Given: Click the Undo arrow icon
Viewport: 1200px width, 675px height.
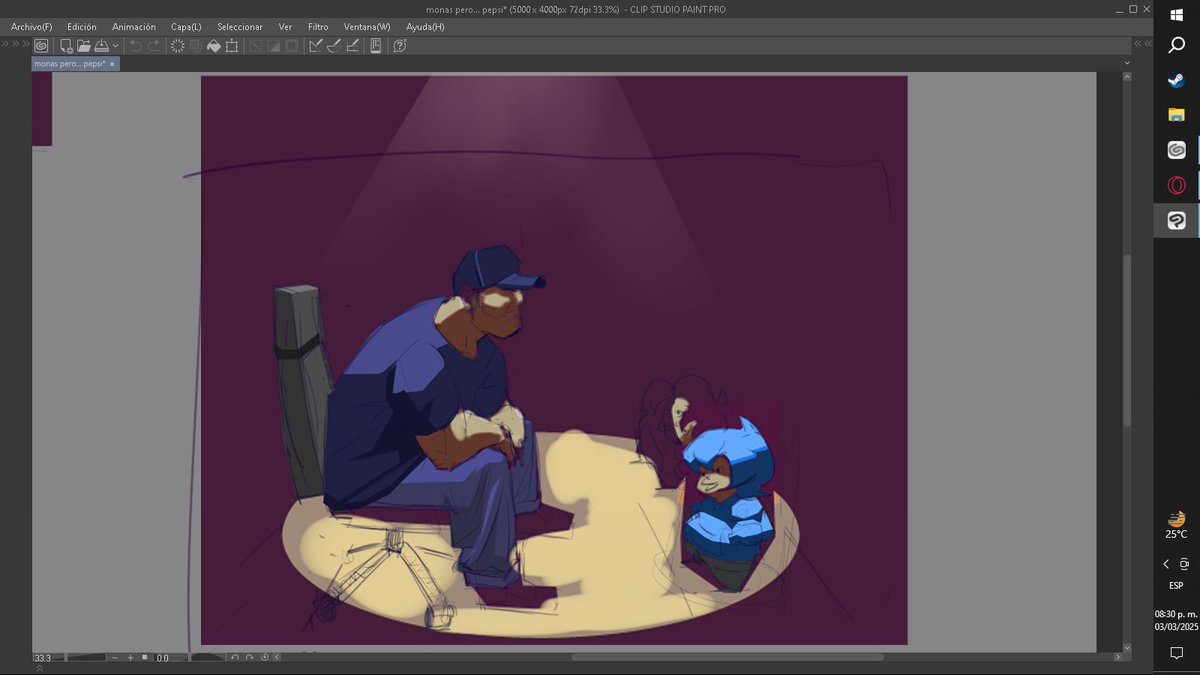Looking at the screenshot, I should pos(135,46).
